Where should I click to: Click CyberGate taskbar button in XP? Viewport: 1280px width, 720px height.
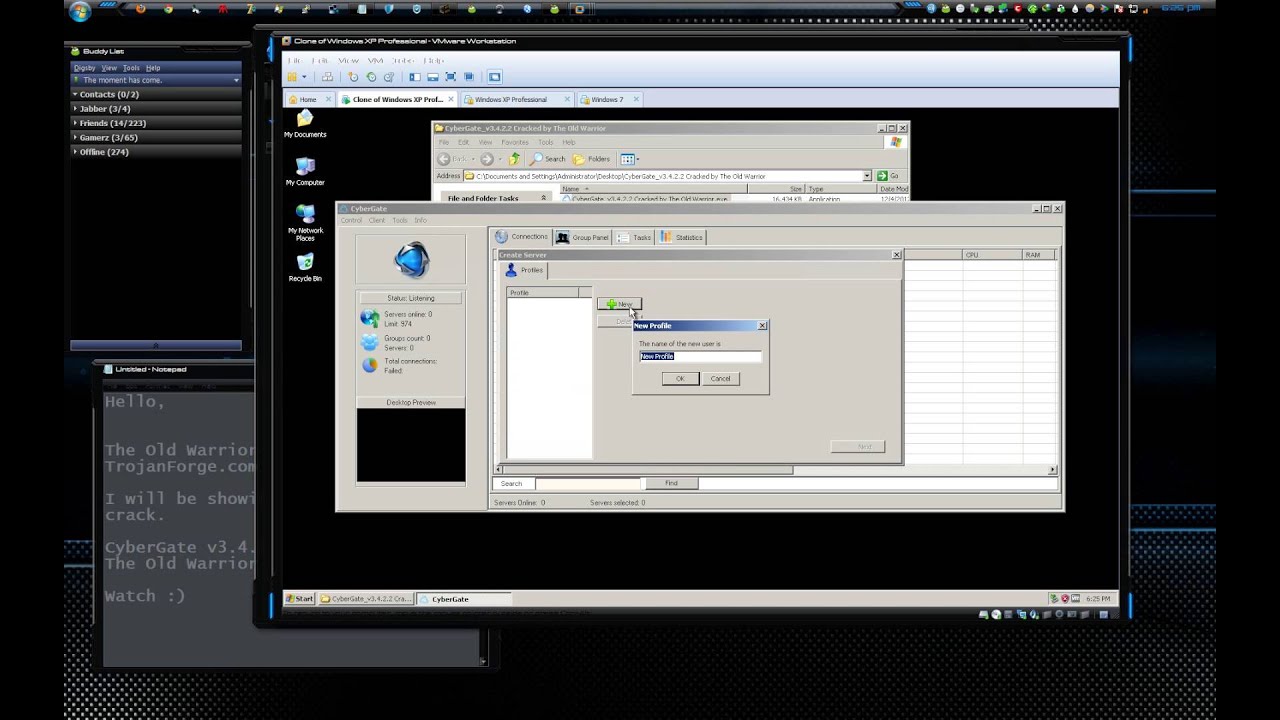(x=463, y=598)
